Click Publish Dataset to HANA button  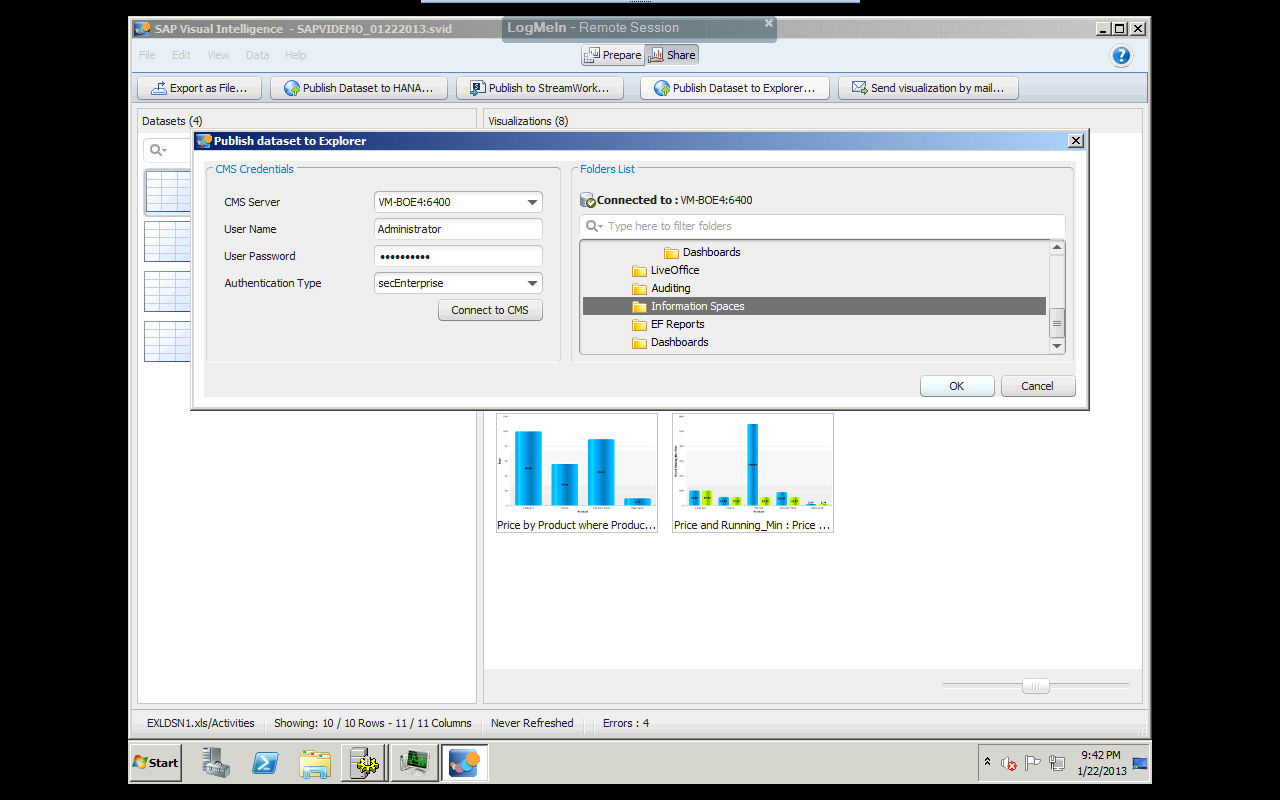click(359, 88)
